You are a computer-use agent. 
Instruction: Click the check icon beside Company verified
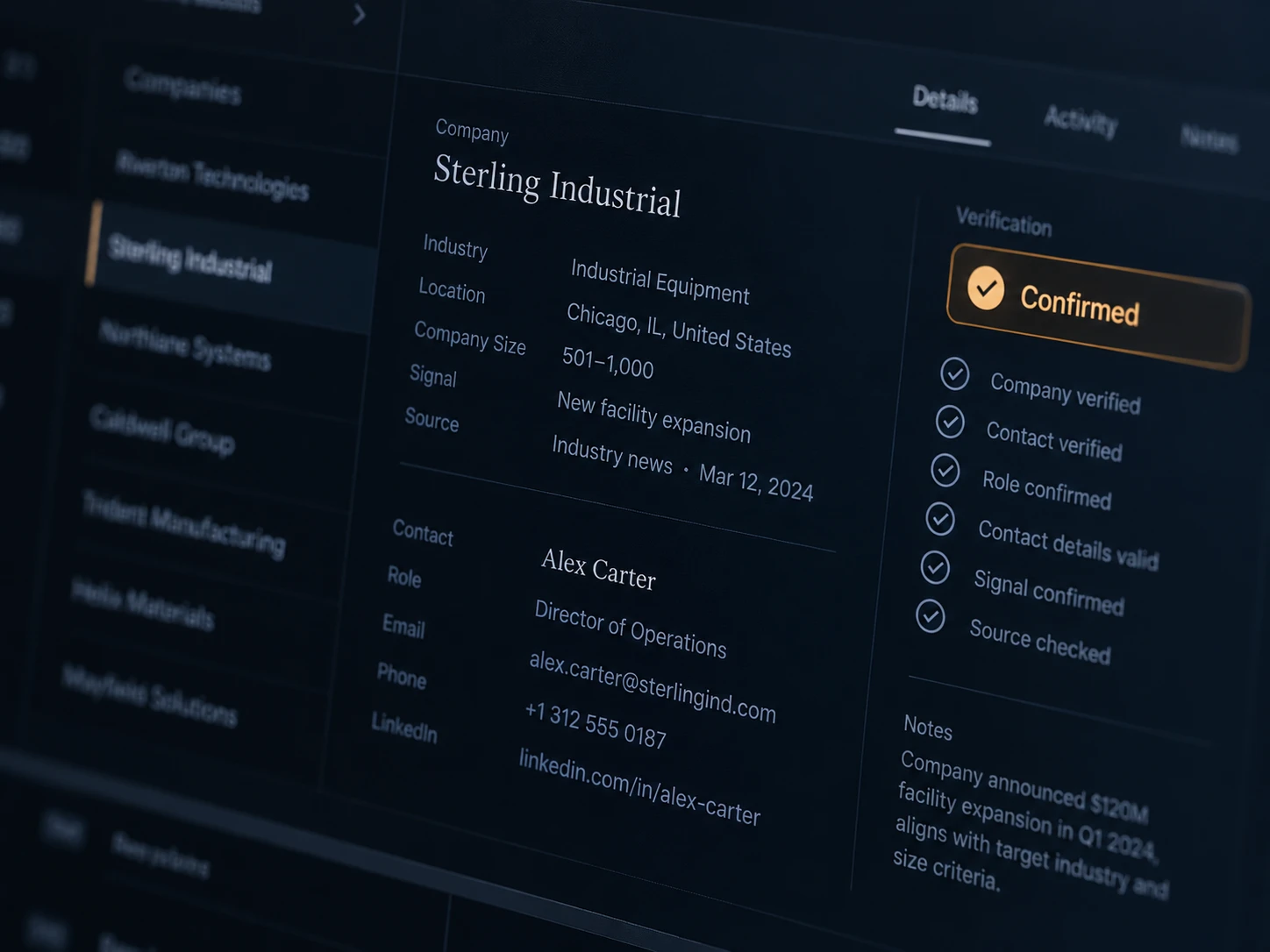click(954, 374)
